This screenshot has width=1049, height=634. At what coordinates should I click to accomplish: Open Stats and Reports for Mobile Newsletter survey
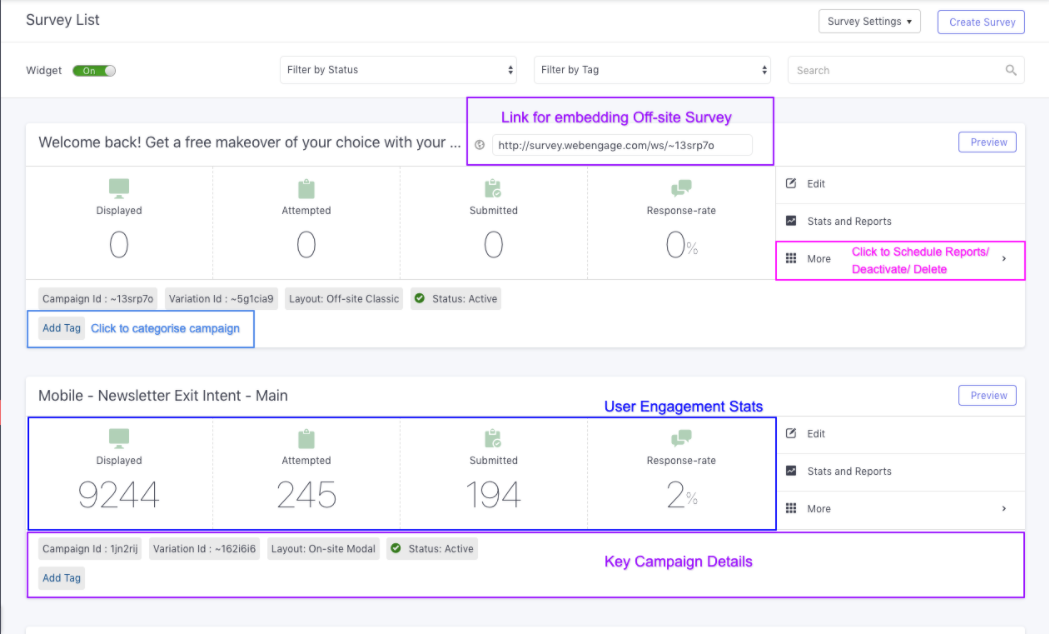[900, 471]
